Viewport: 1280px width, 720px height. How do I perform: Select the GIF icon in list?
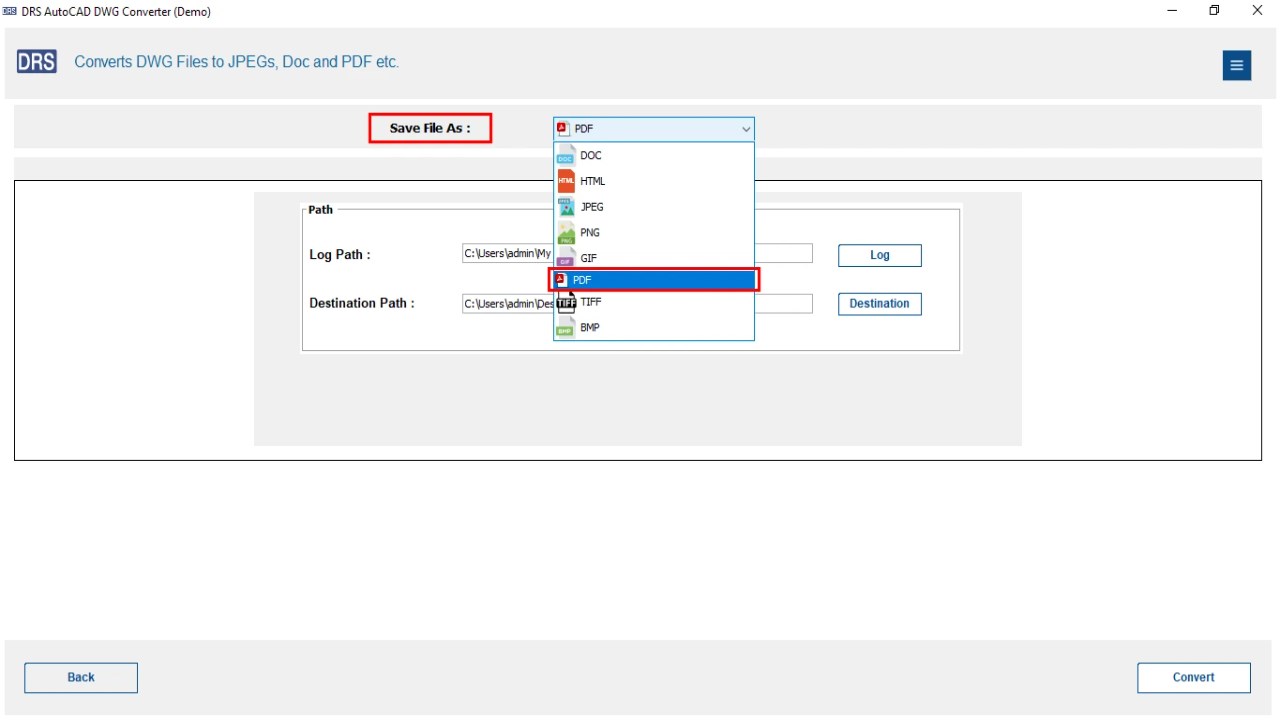click(x=566, y=258)
